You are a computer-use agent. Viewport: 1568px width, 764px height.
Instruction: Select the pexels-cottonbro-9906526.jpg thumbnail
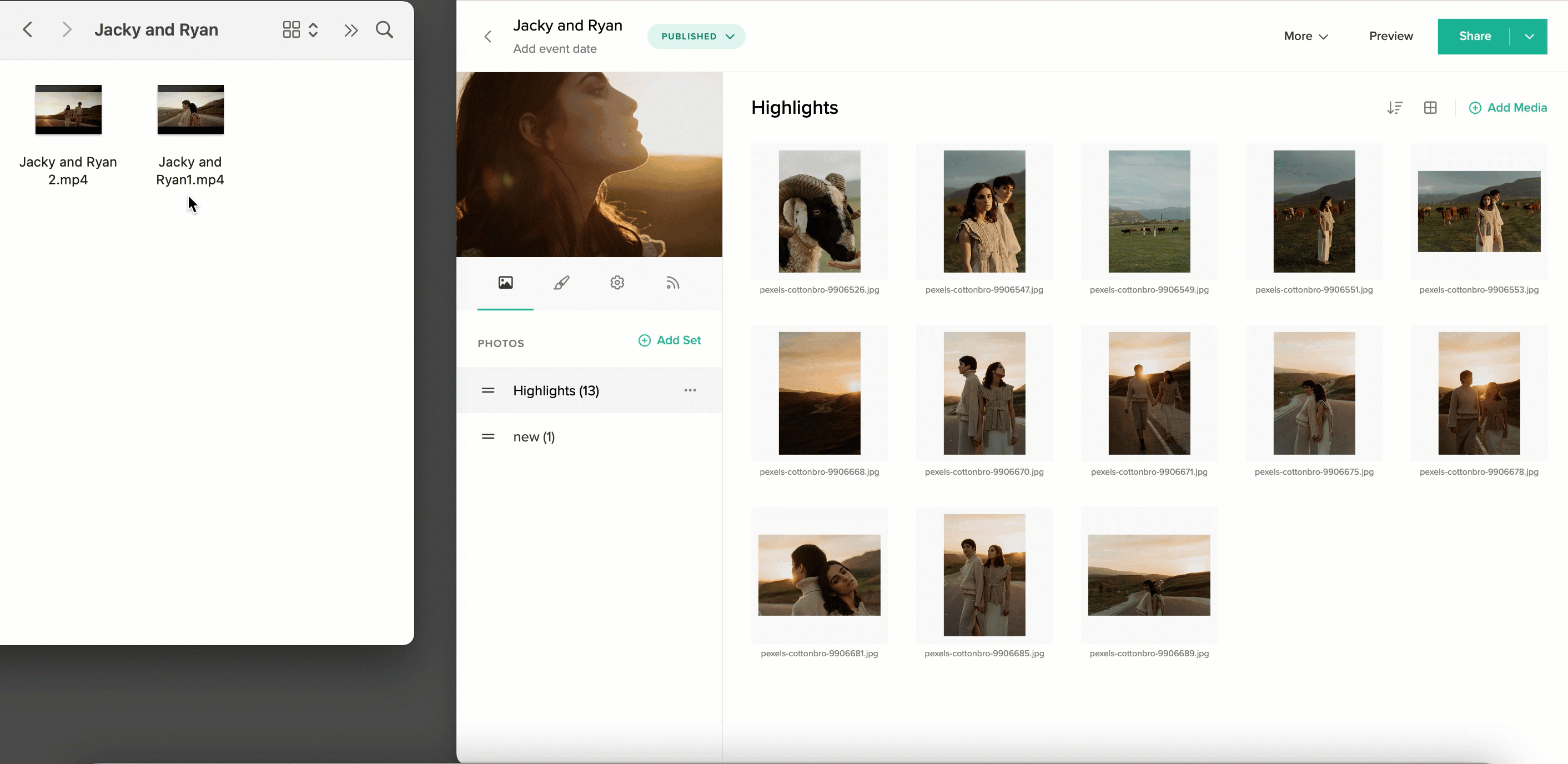click(x=818, y=211)
